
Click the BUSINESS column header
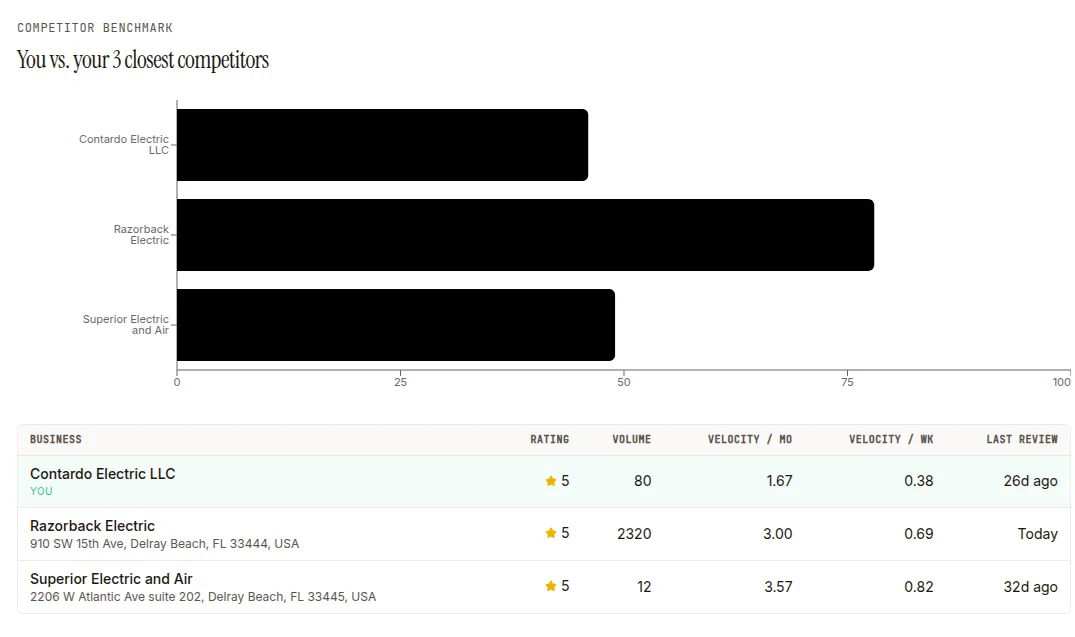56,440
